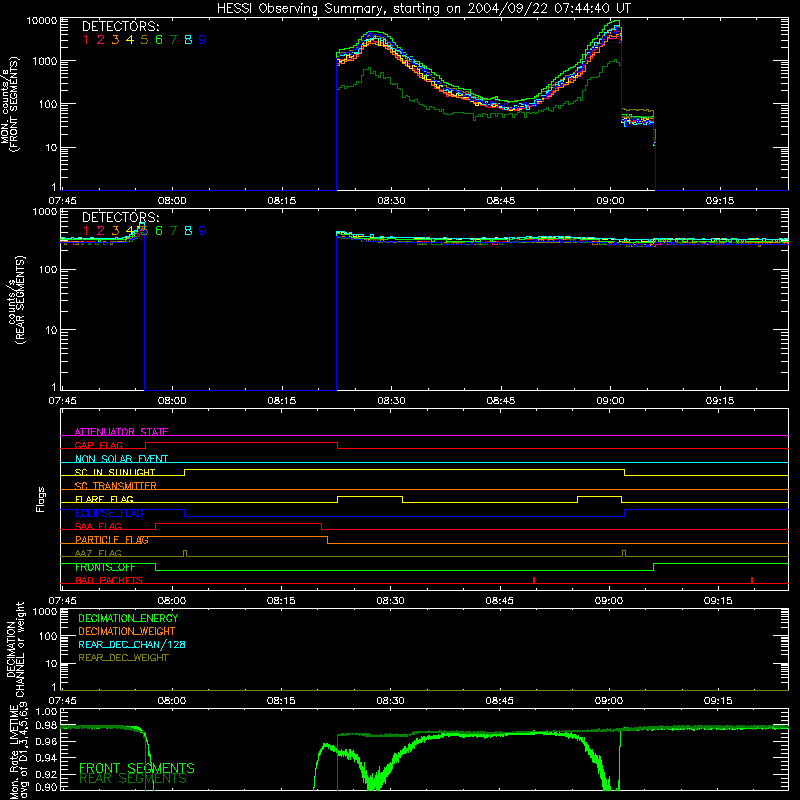Click the NON_SOLAR_EVENT flag label
800x800 pixels.
[x=121, y=459]
